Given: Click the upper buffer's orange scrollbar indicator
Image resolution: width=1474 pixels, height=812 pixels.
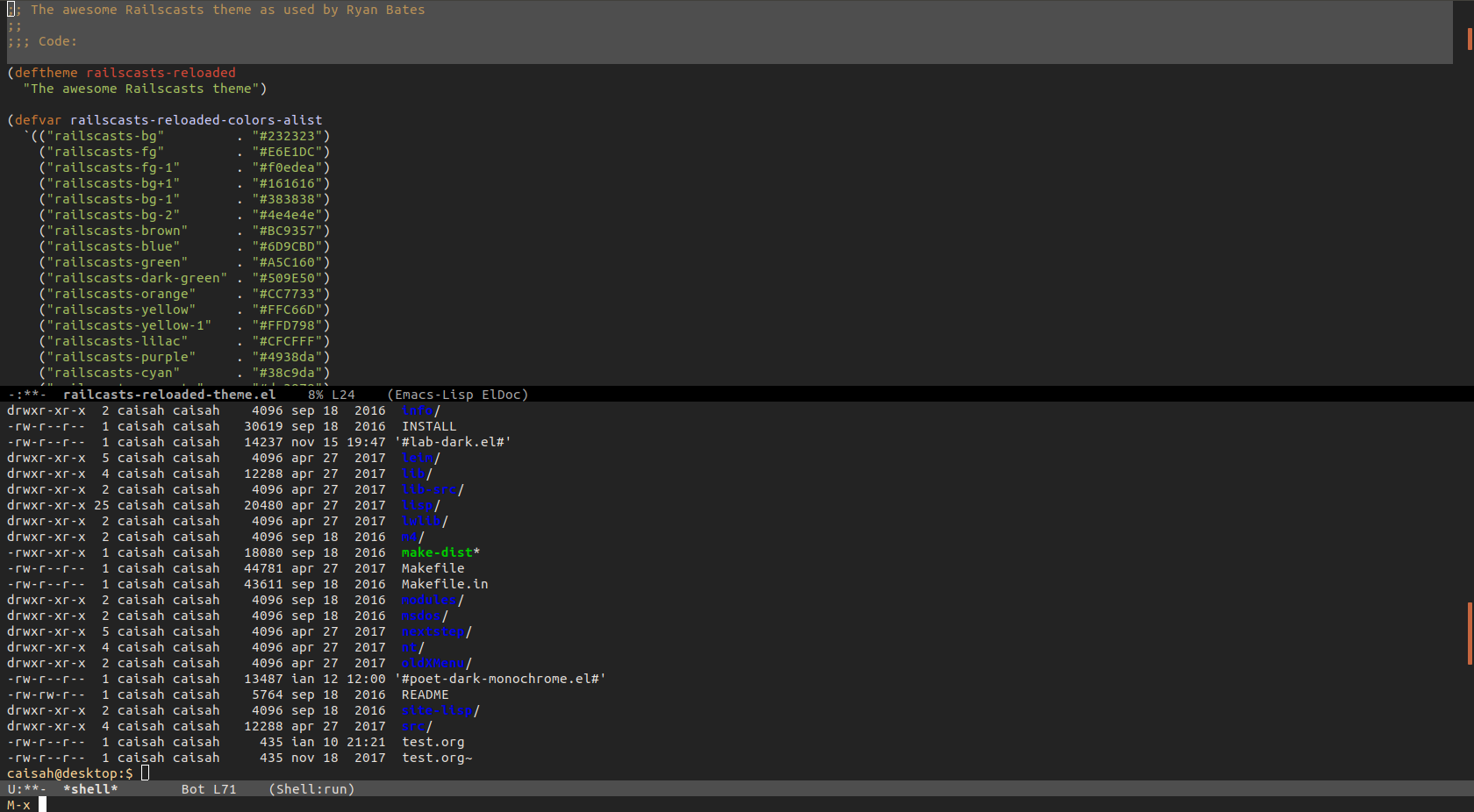Looking at the screenshot, I should pos(1470,39).
